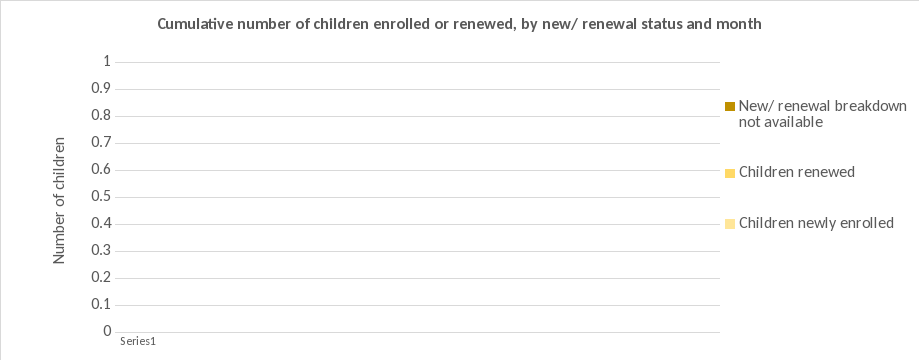Screen dimensions: 919x360
Task: Select the Children newly enrolled legend label
Action: click(x=816, y=223)
